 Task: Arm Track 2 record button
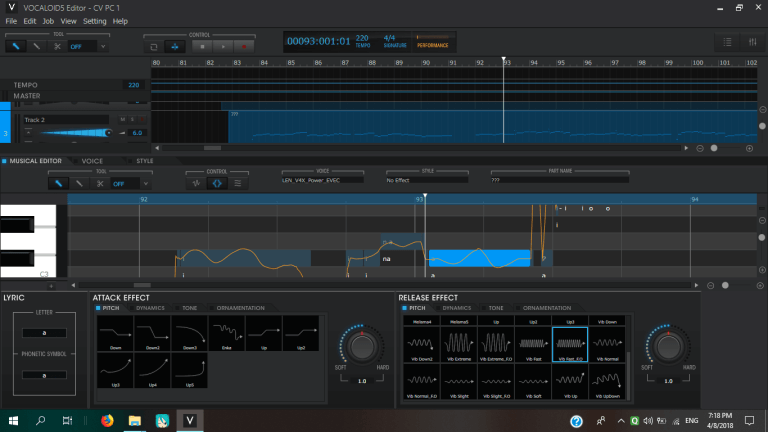(142, 120)
